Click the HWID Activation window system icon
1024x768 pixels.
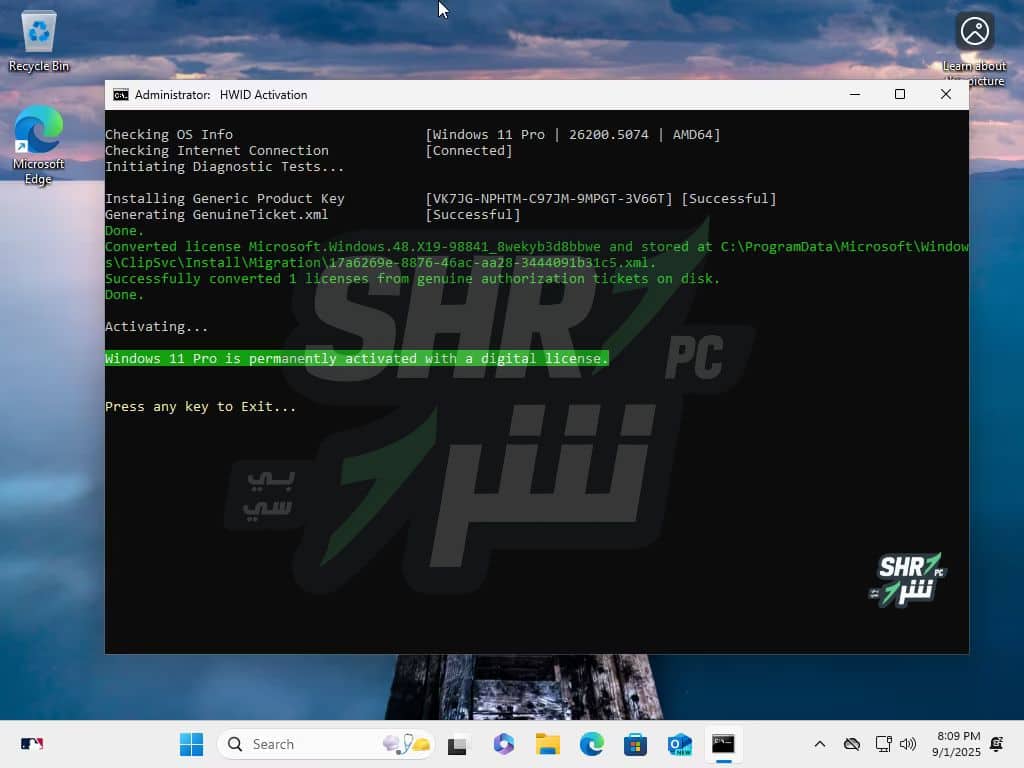tap(120, 95)
